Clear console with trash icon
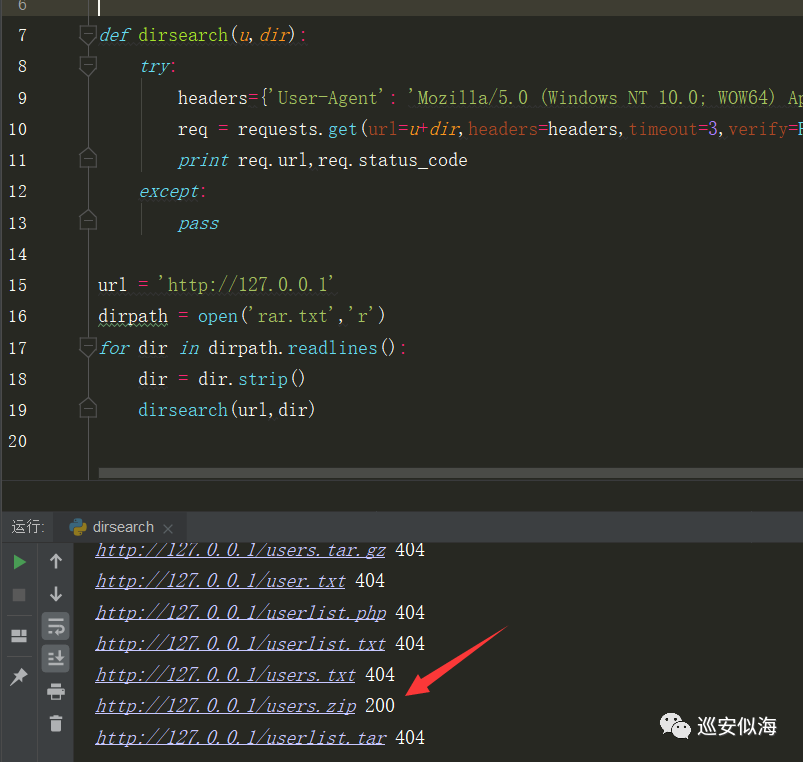Viewport: 803px width, 762px height. pyautogui.click(x=56, y=724)
